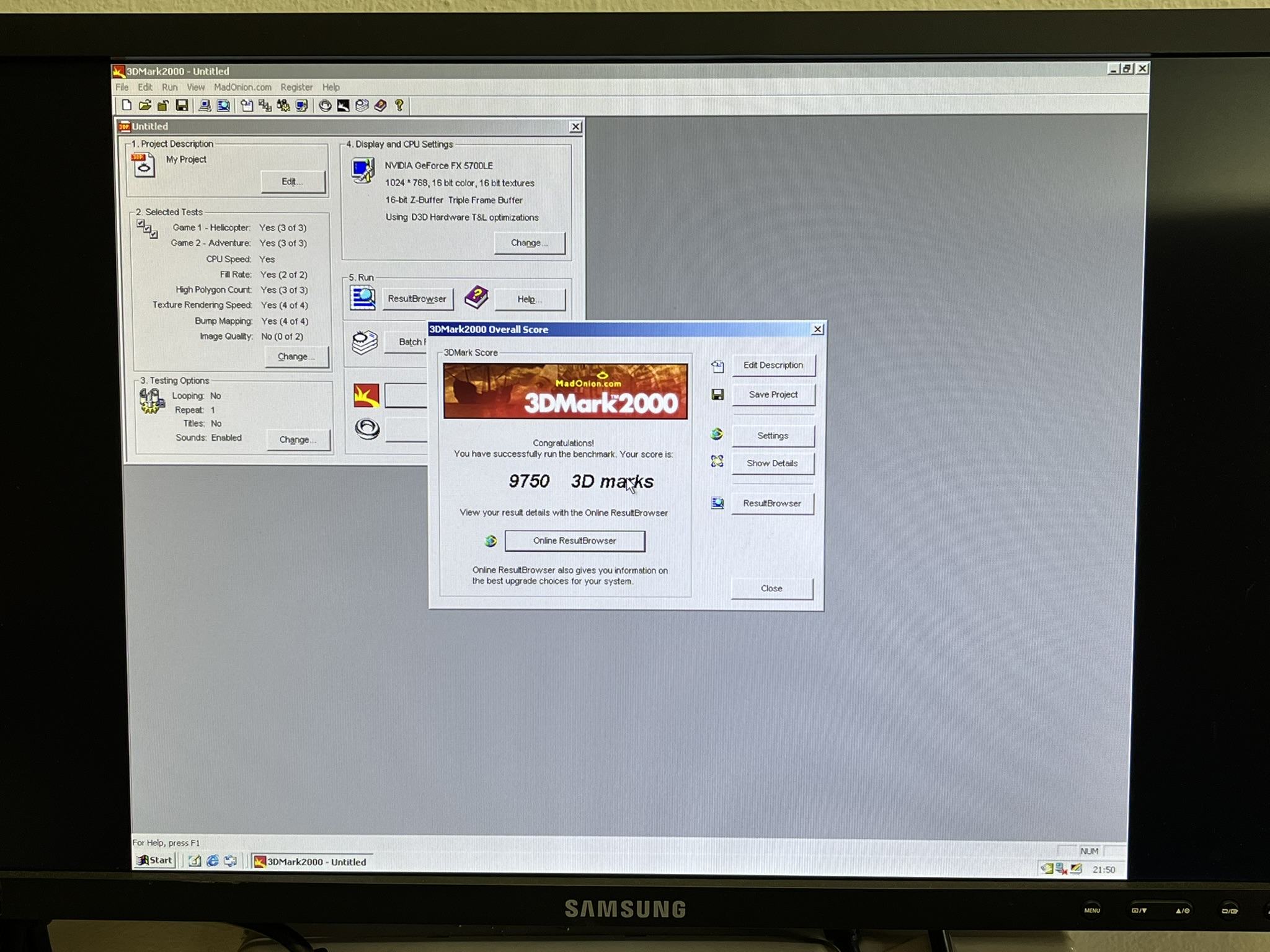Click the Open project folder toolbar icon
The image size is (1270, 952).
(145, 105)
